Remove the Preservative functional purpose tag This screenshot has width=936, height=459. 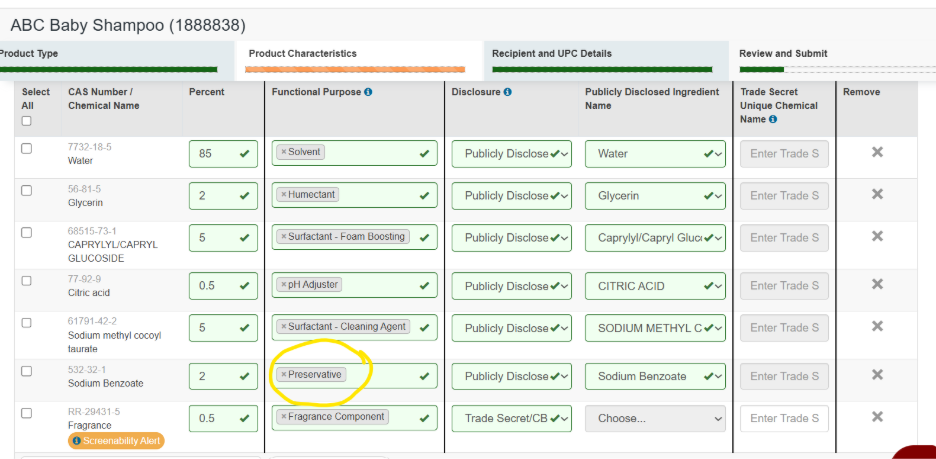(x=284, y=375)
